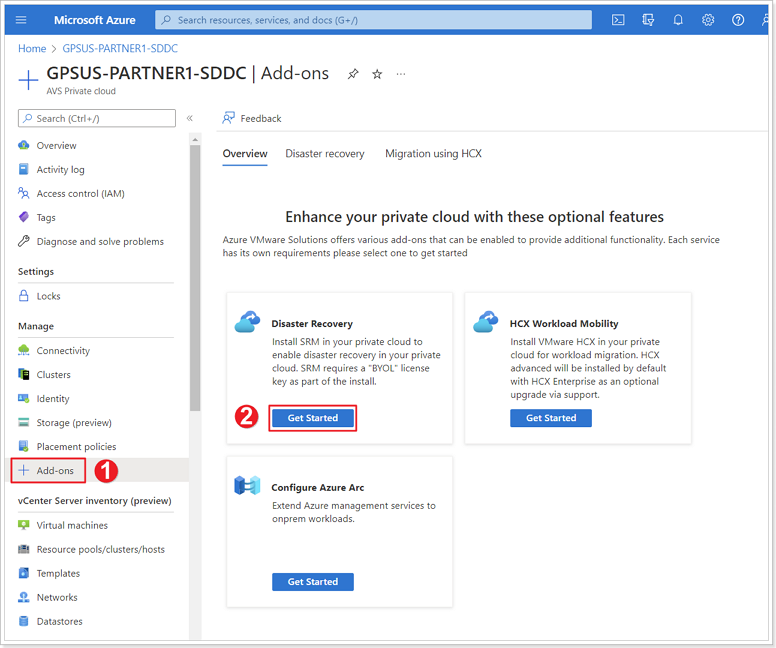
Task: Switch to the Overview tab
Action: (245, 153)
